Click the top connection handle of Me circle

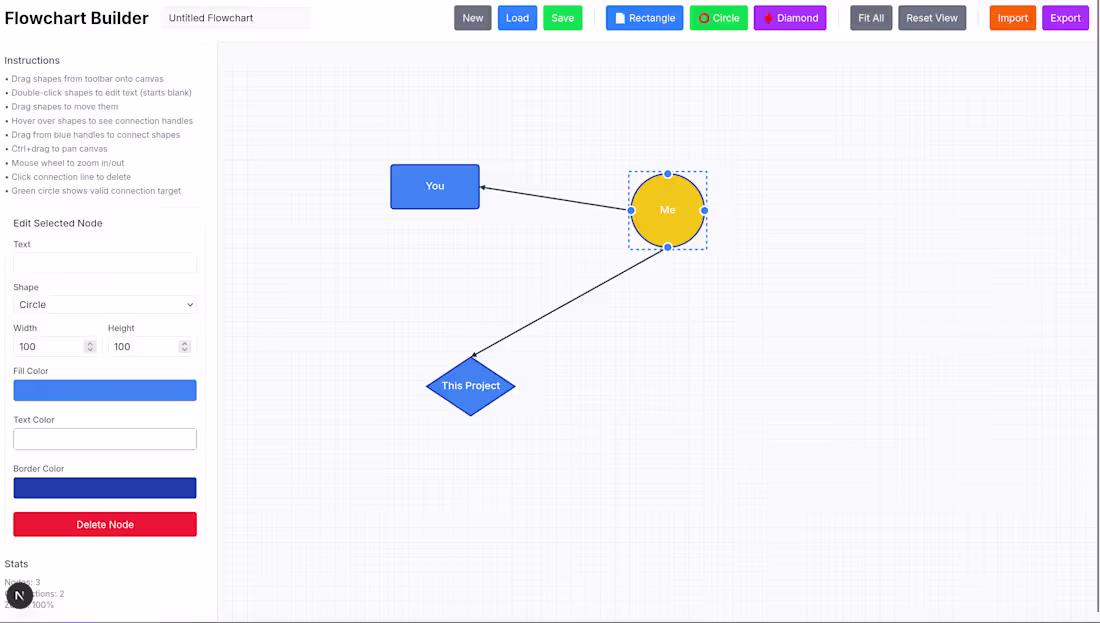coord(667,174)
